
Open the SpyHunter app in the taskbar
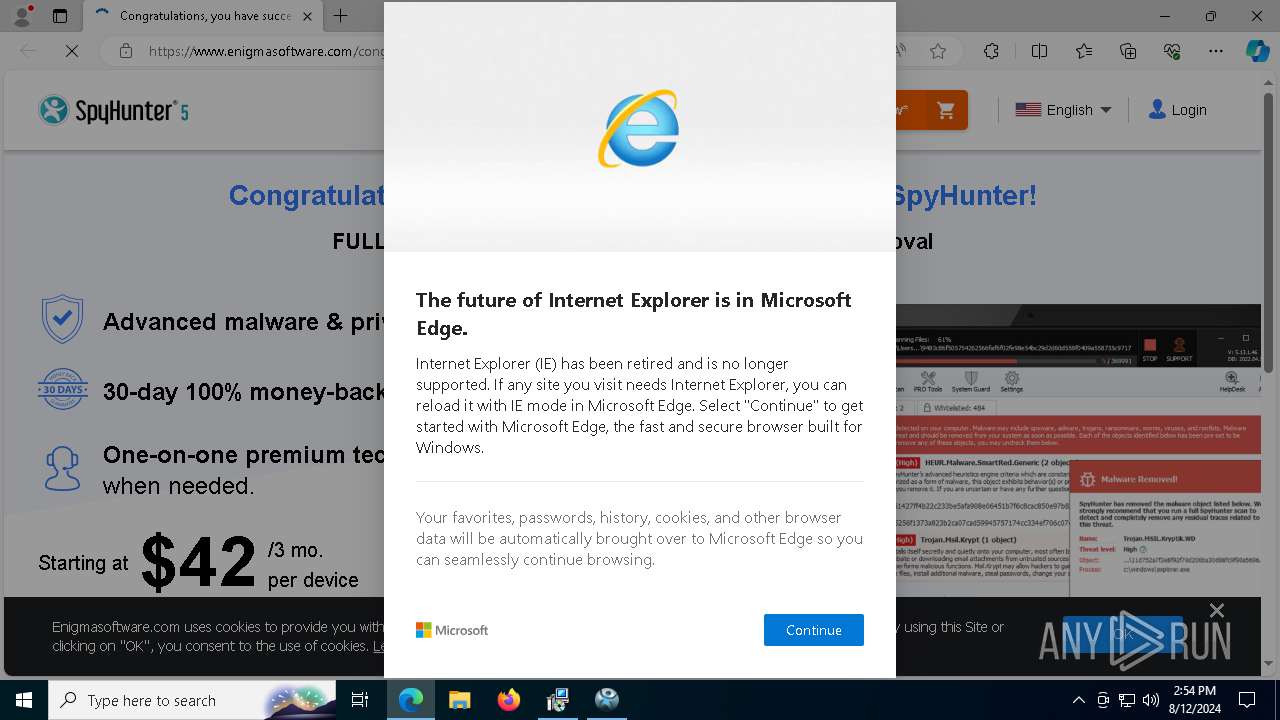click(606, 700)
